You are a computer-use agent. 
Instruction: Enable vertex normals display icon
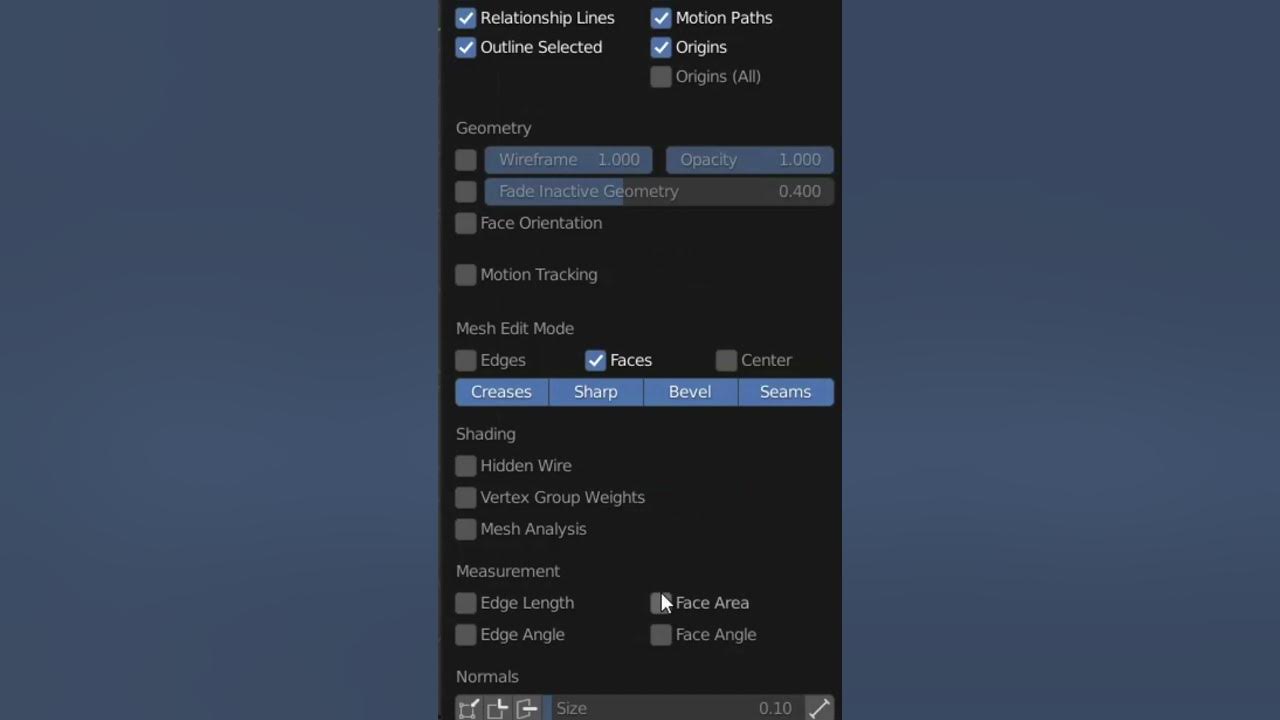point(468,708)
